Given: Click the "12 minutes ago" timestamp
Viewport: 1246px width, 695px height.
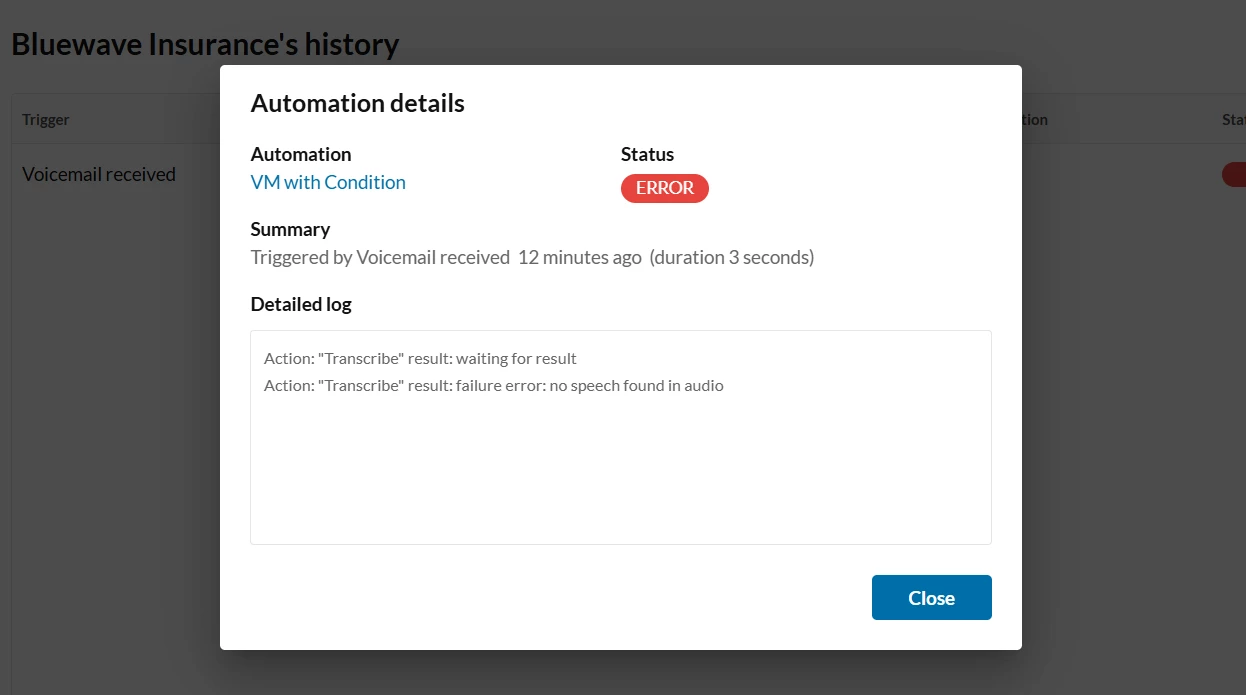Looking at the screenshot, I should (x=580, y=257).
